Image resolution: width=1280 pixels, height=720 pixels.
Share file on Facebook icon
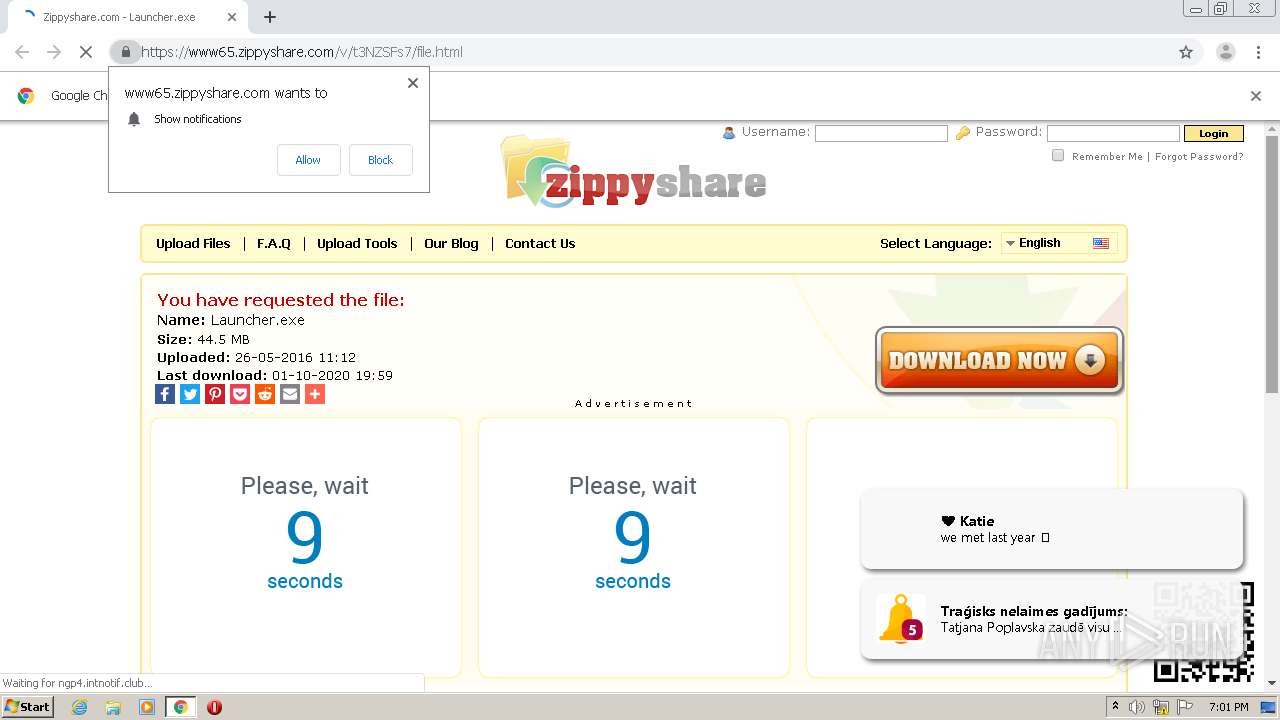(165, 394)
